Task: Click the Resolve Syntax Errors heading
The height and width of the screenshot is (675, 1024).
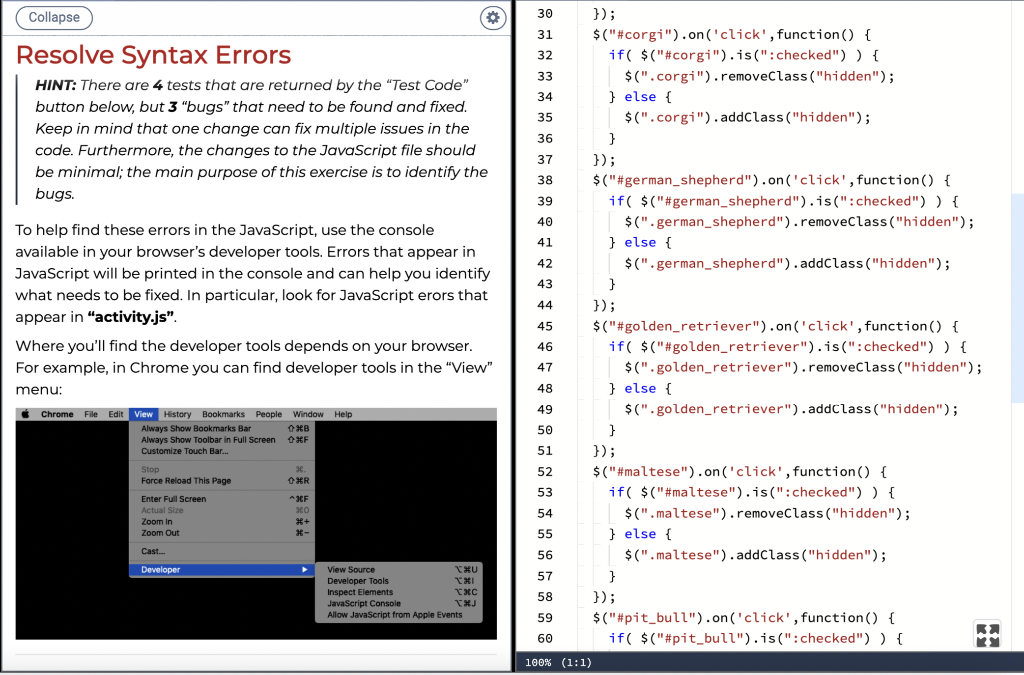Action: click(153, 55)
